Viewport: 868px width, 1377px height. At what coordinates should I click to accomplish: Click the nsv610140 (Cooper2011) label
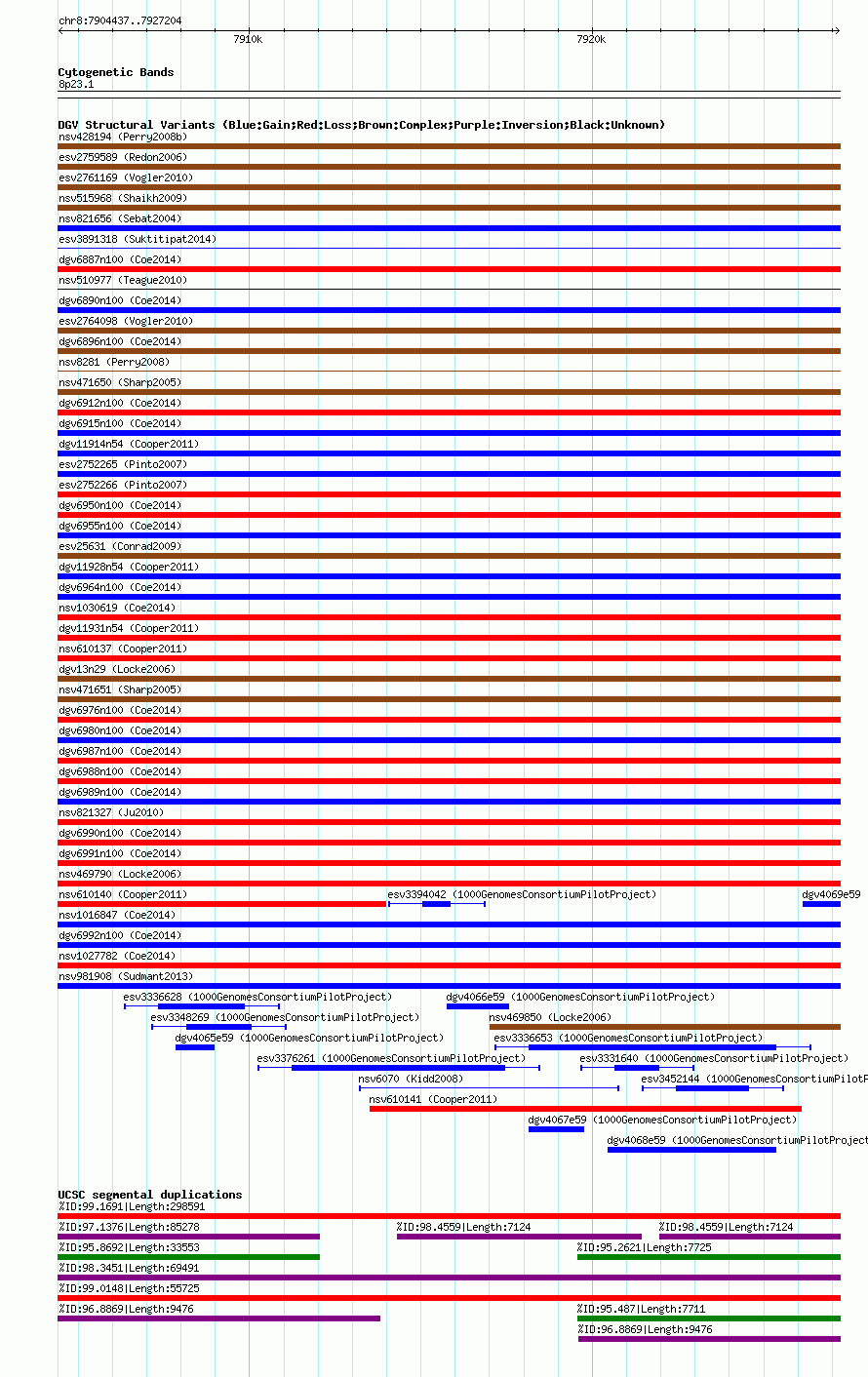pos(123,894)
